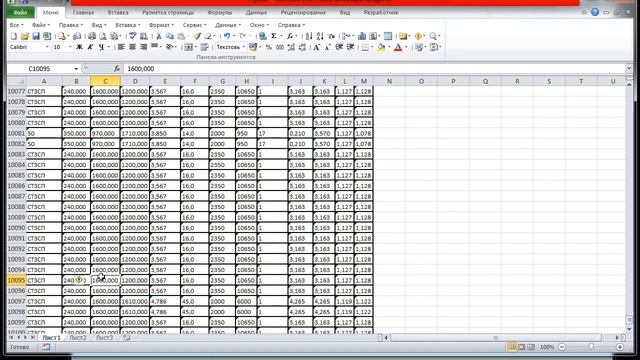Toggle Underline (Ч) formatting

101,47
